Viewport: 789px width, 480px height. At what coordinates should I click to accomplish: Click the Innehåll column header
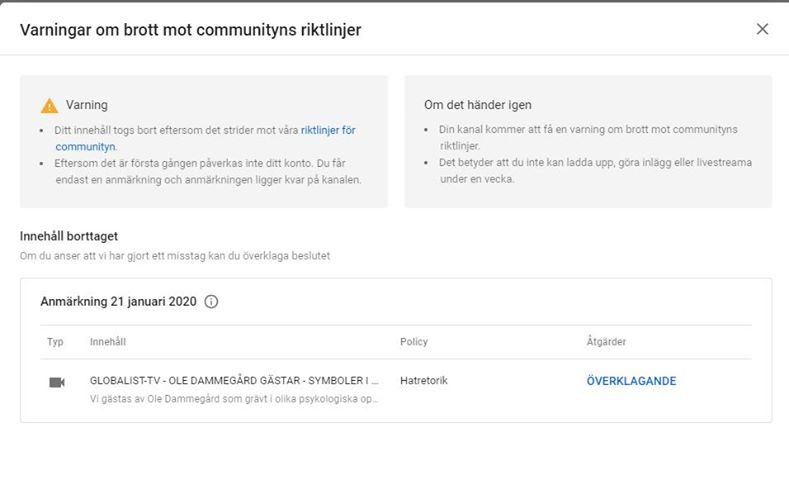108,342
